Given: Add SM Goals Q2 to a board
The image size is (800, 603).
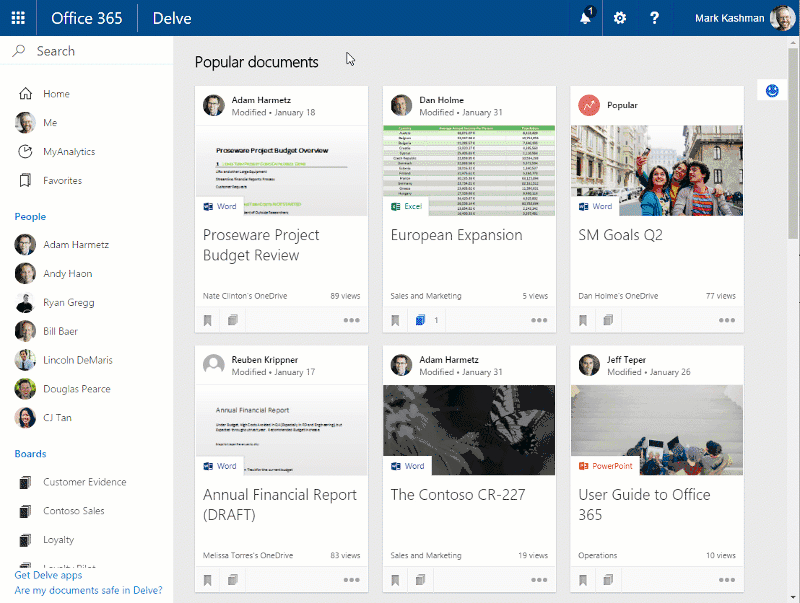Looking at the screenshot, I should tap(608, 320).
